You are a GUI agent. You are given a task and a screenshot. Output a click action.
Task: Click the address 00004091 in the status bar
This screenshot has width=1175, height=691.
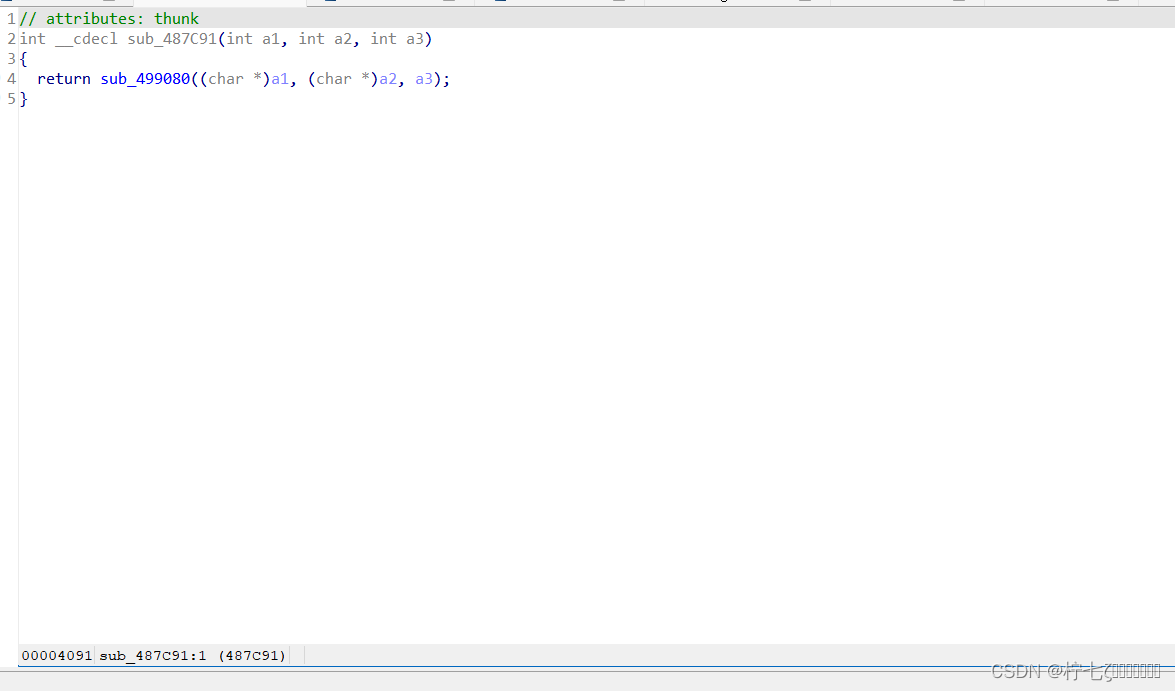[56, 655]
